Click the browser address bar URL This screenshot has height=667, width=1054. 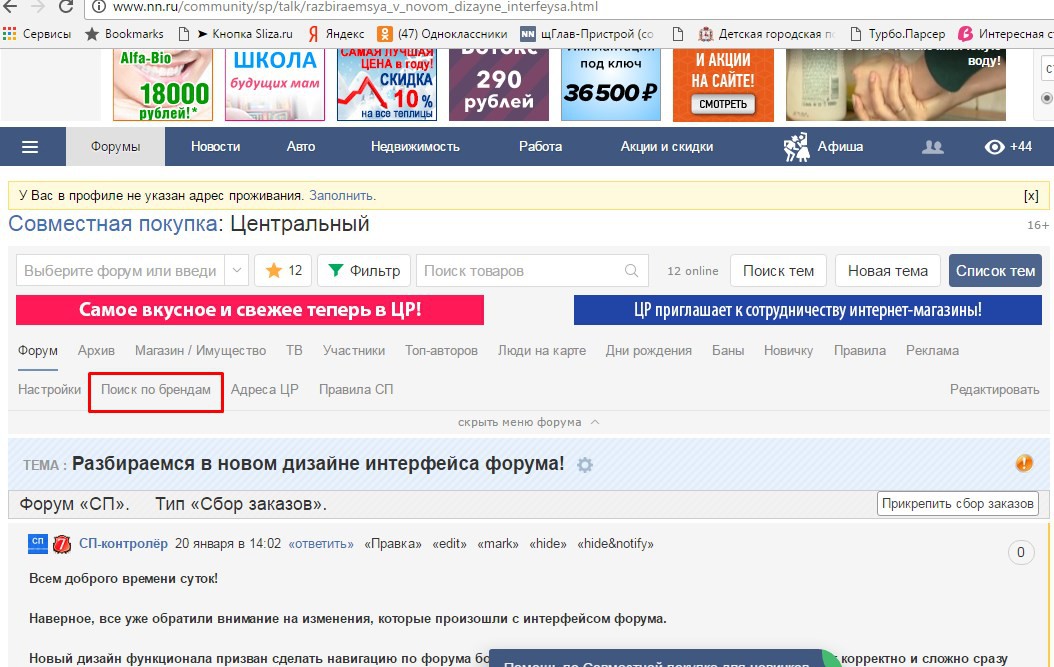(355, 7)
